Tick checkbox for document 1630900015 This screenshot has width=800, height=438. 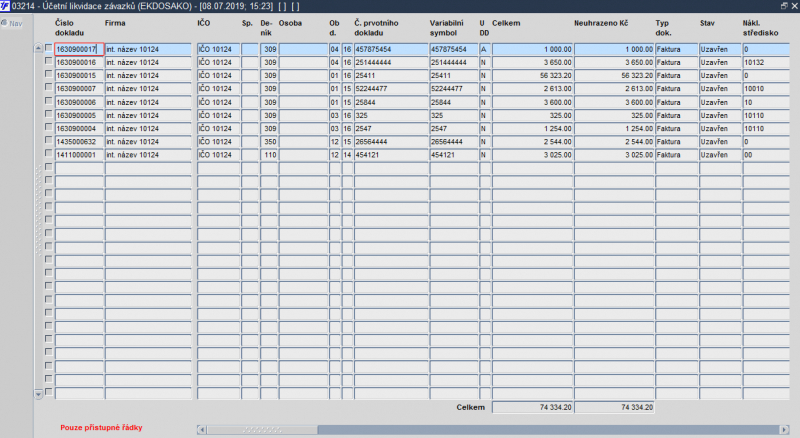48,74
